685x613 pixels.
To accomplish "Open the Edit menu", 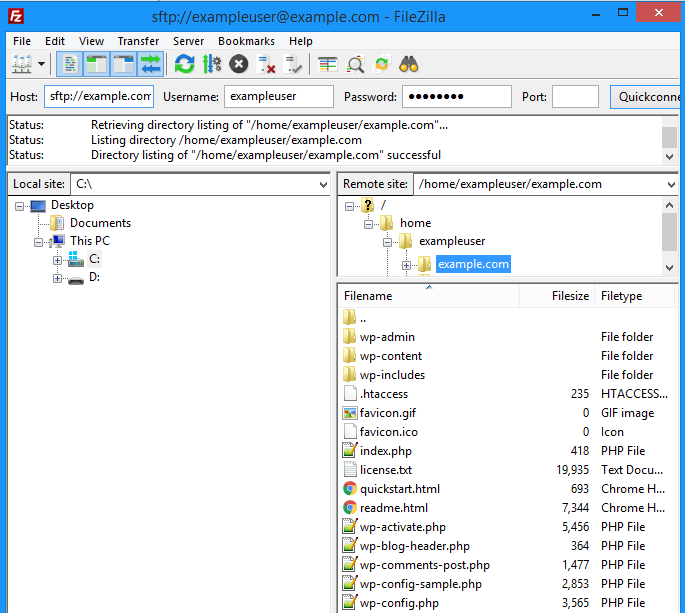I will tap(55, 41).
